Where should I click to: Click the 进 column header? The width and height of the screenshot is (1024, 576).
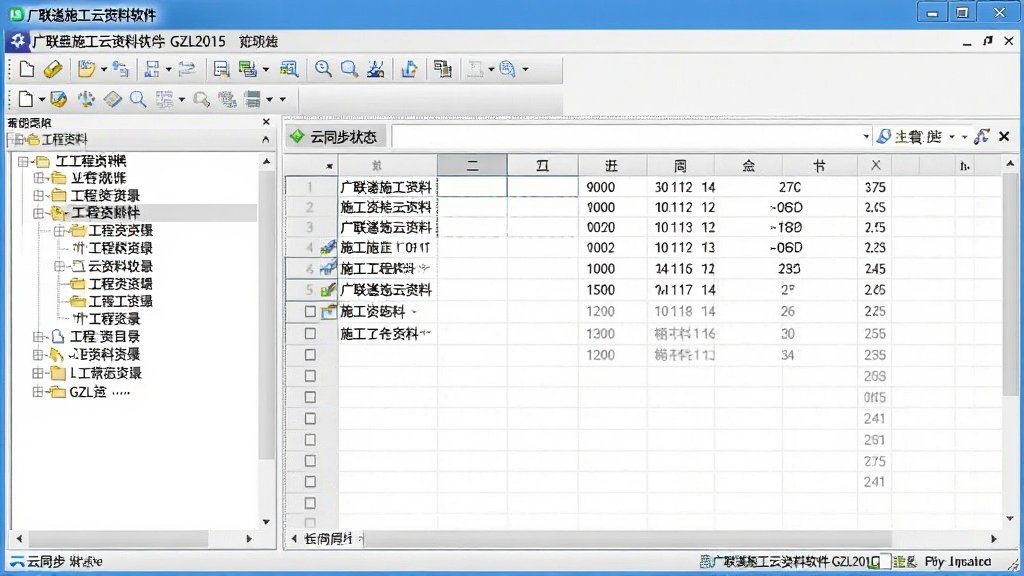(612, 166)
